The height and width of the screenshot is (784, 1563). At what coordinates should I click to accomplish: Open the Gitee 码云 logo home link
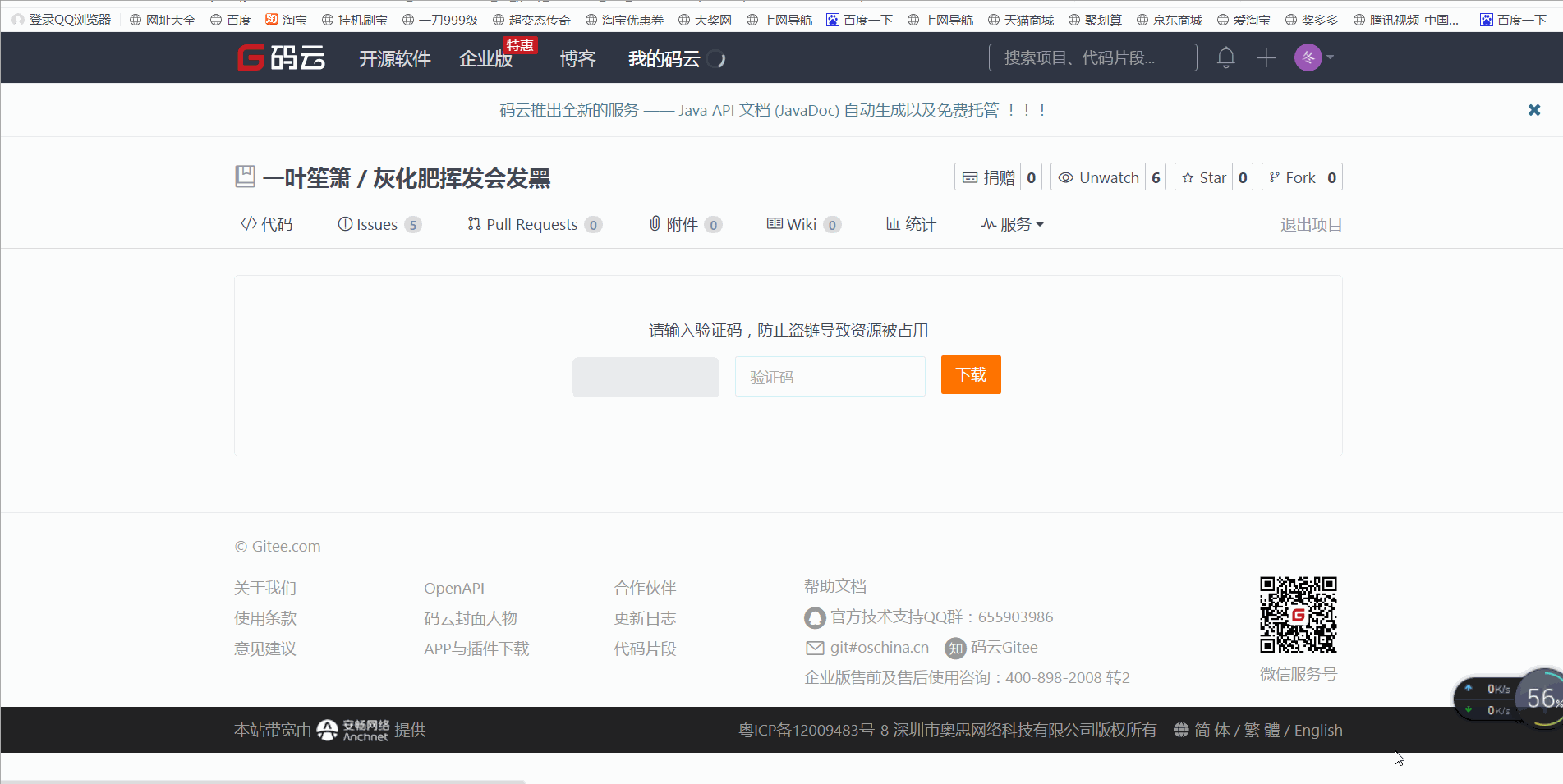point(281,57)
